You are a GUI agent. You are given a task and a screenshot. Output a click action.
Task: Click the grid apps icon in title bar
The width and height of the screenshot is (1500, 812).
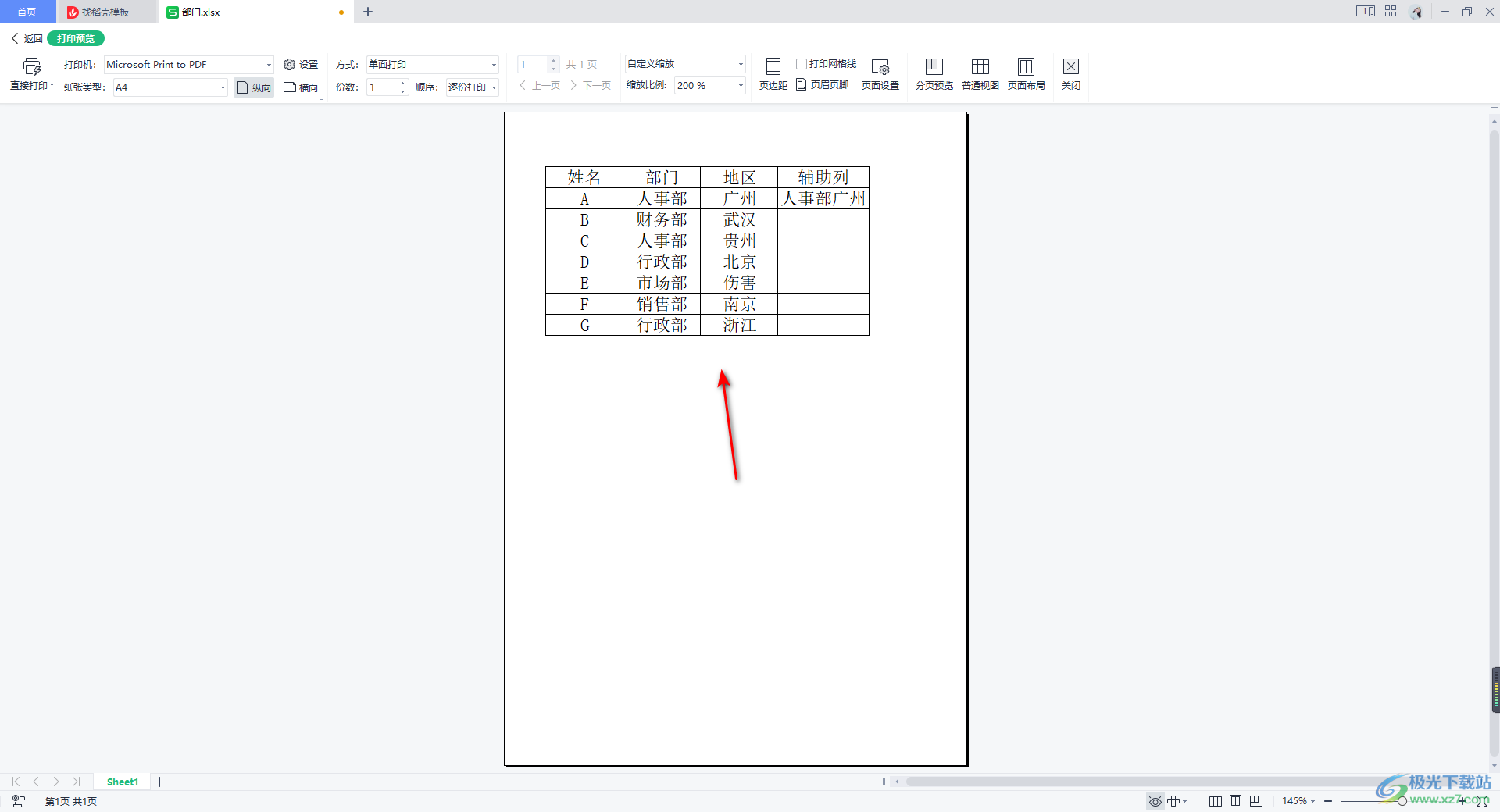point(1391,11)
